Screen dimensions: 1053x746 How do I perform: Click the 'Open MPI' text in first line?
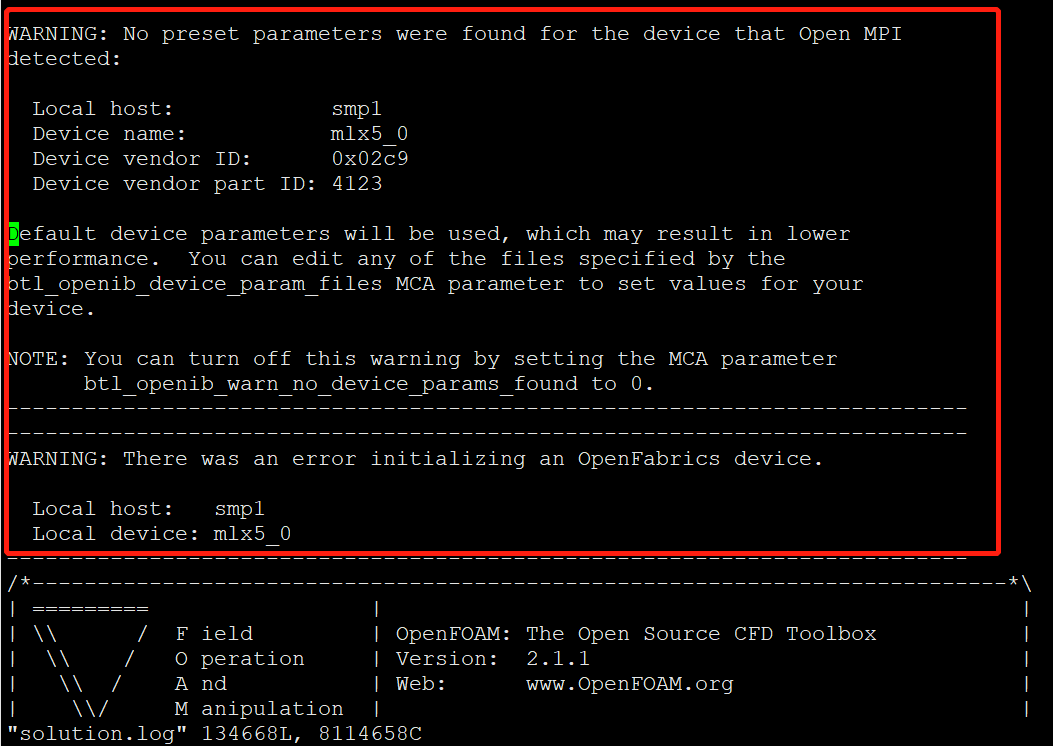pos(850,34)
